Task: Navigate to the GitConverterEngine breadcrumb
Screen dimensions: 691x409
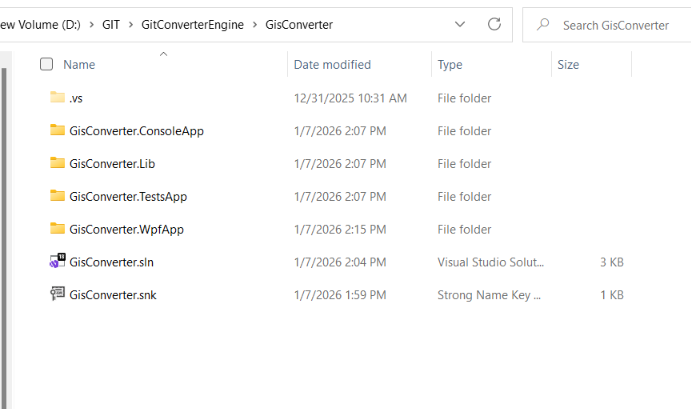Action: [x=192, y=25]
